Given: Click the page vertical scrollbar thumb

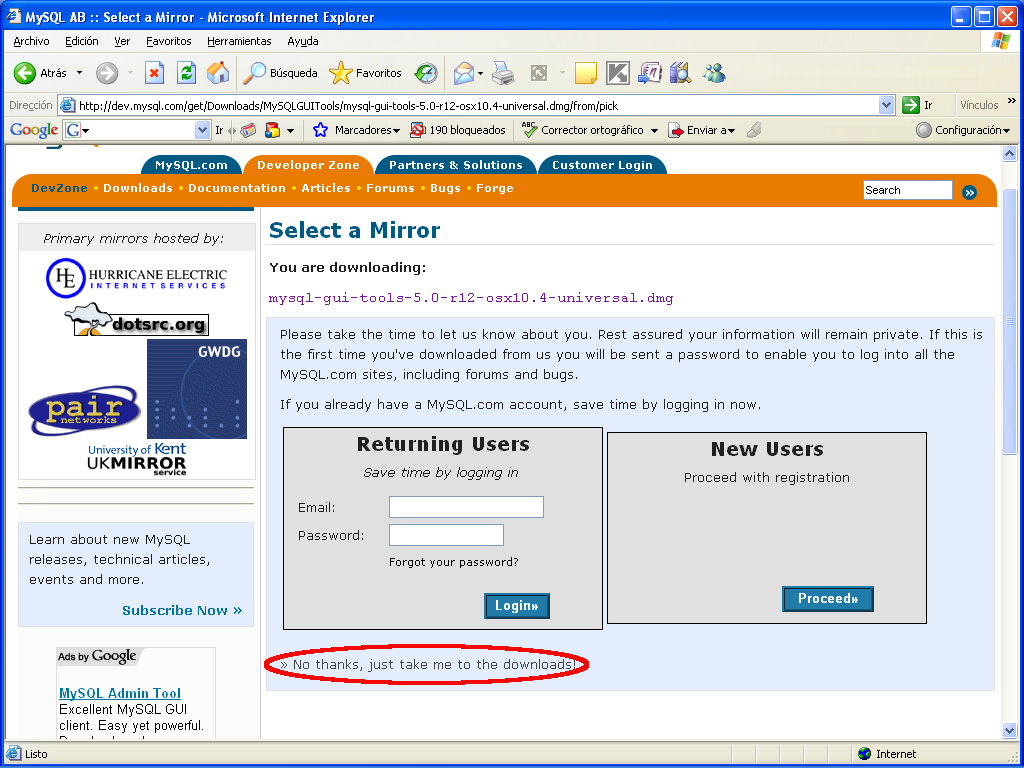Looking at the screenshot, I should pos(1009,320).
